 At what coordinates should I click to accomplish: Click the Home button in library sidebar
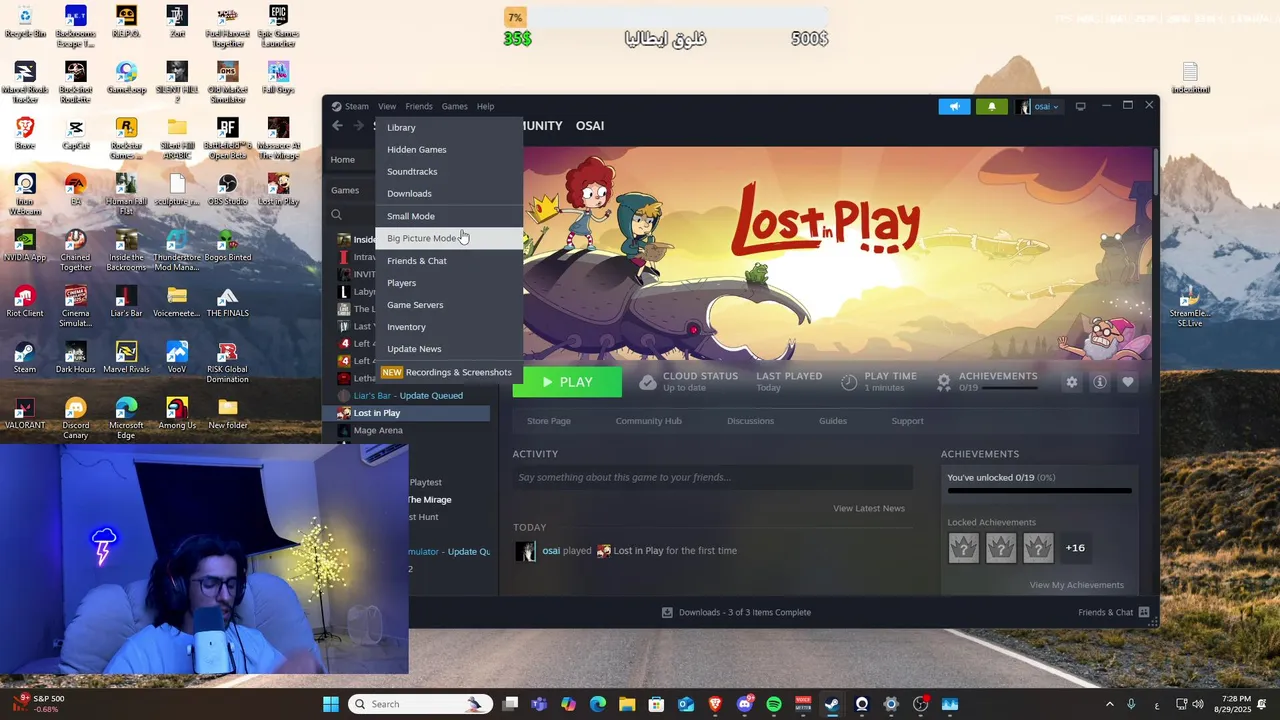pos(343,160)
